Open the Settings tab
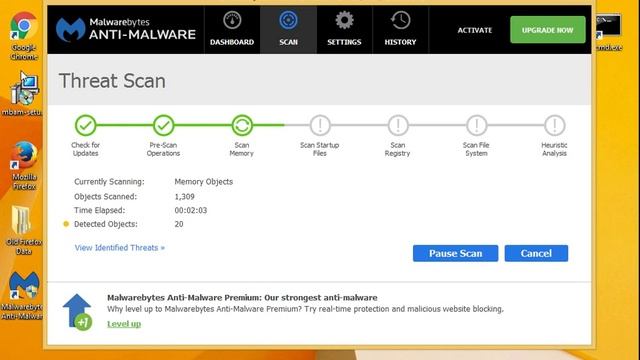The image size is (640, 360). [x=344, y=29]
